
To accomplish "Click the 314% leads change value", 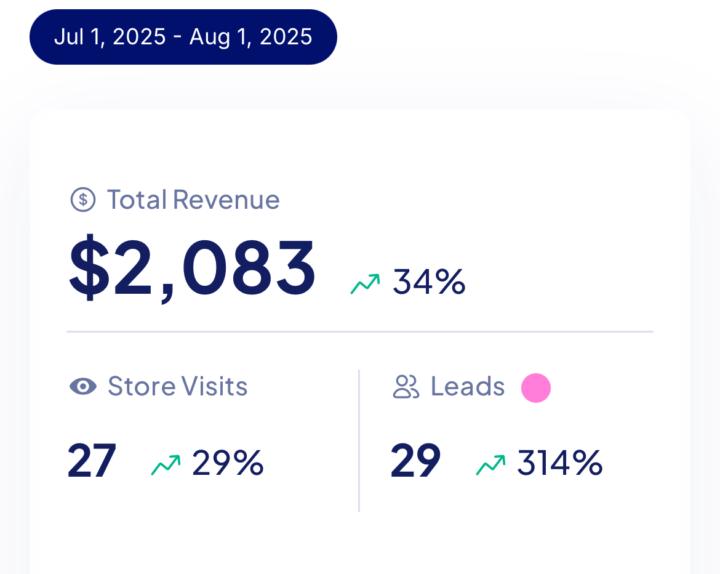I will coord(560,462).
